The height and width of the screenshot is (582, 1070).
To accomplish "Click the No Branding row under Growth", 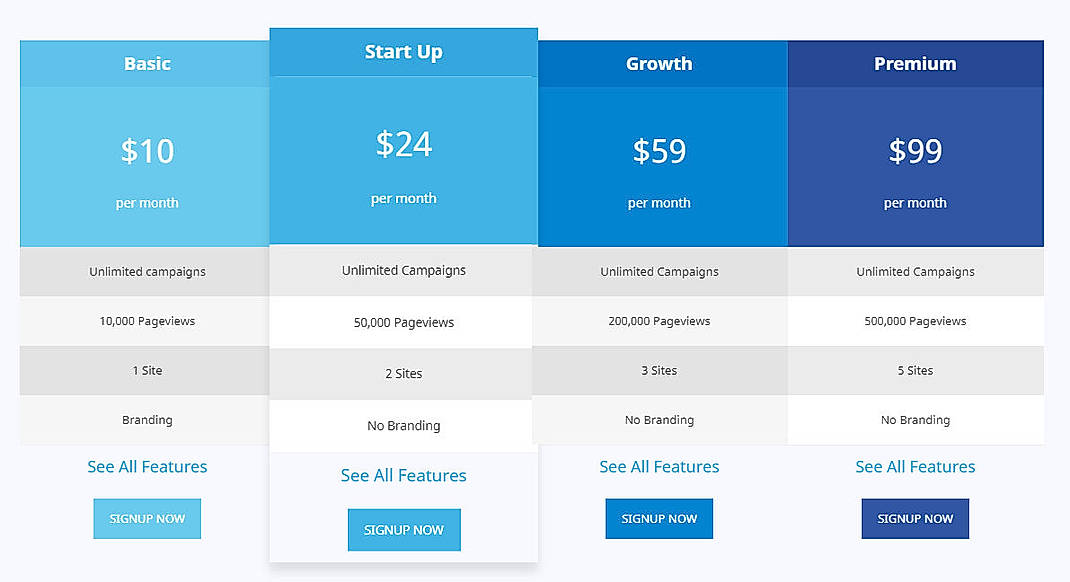I will (659, 419).
